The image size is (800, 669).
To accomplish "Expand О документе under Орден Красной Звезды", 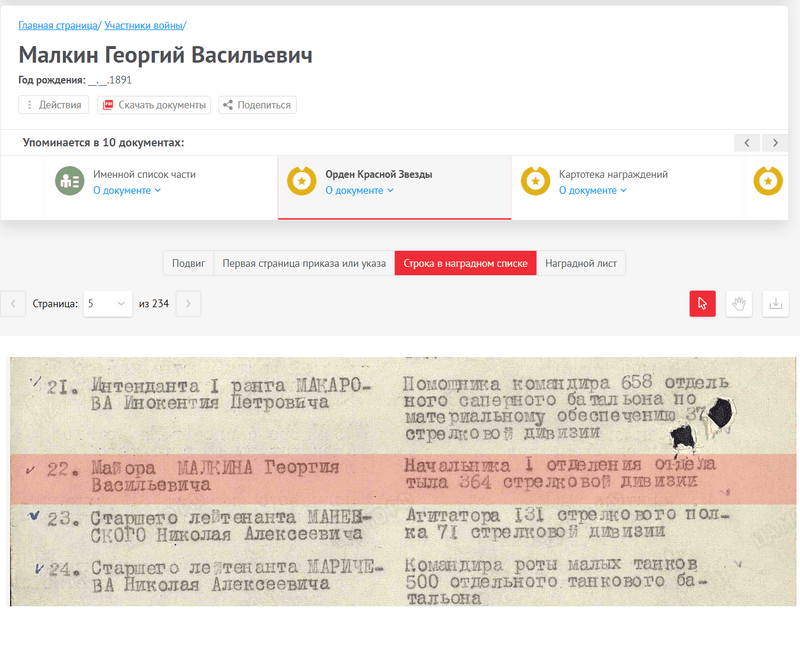I will 360,190.
